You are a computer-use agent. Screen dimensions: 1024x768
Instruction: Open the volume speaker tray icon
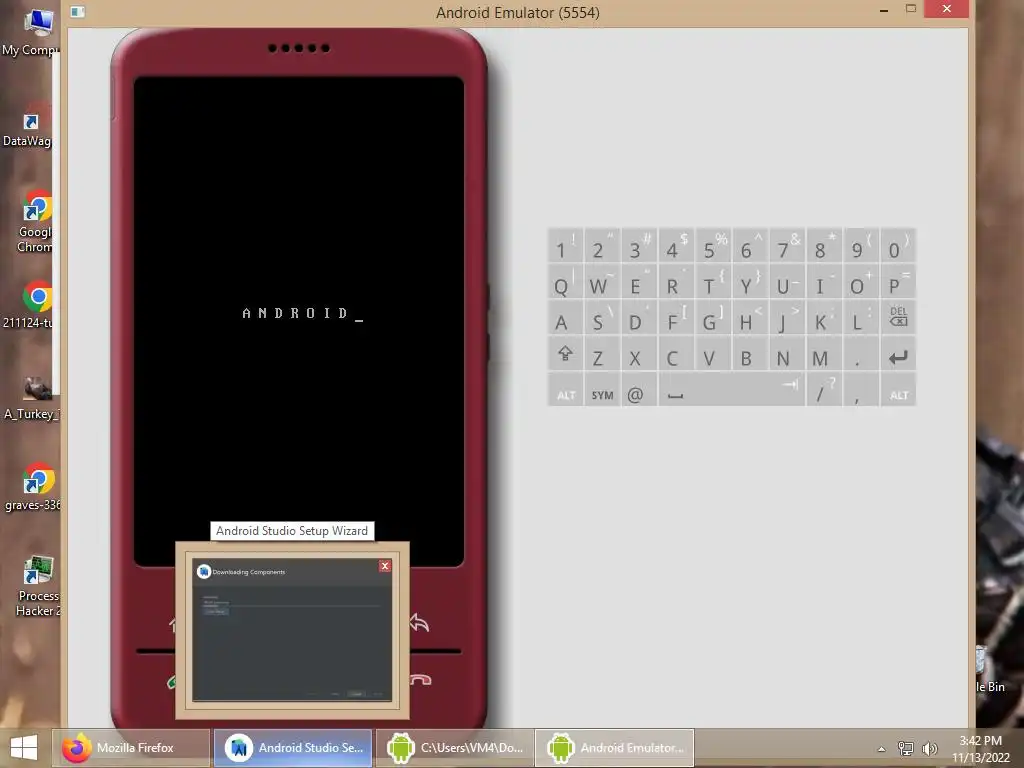tap(929, 748)
